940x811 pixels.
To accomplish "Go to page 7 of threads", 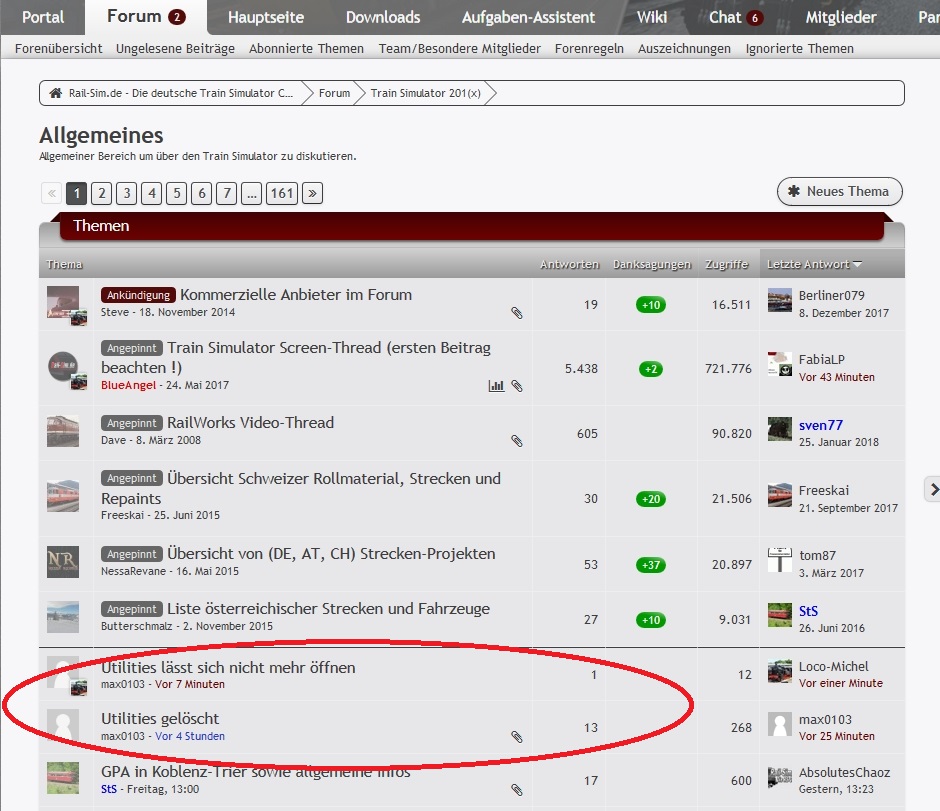I will [x=227, y=193].
